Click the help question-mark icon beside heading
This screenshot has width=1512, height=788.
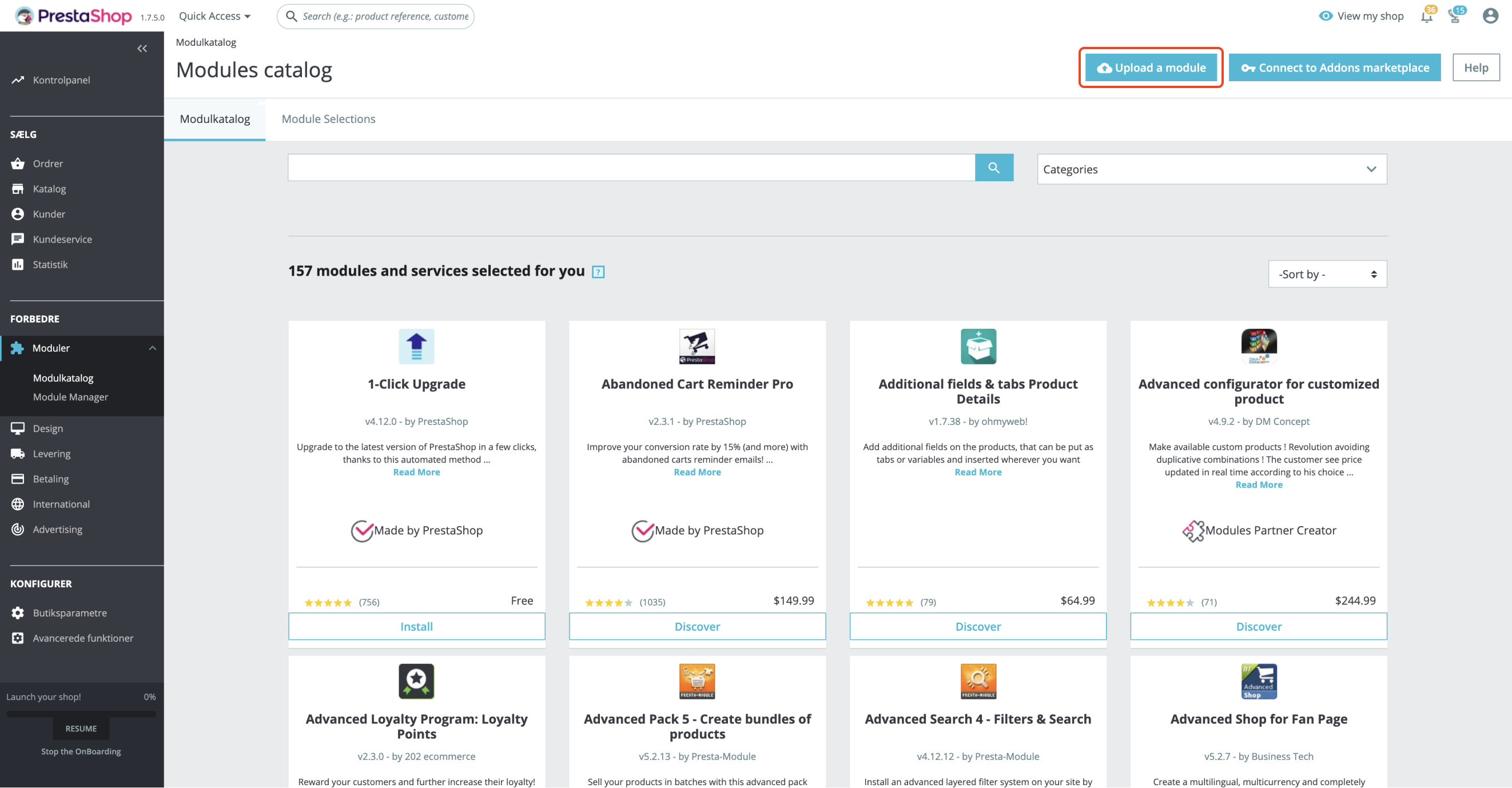[x=598, y=272]
